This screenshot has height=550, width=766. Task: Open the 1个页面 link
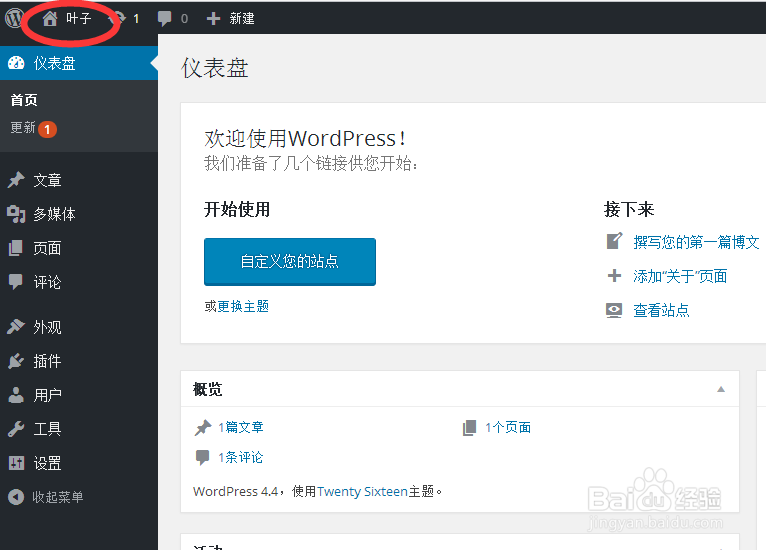pyautogui.click(x=508, y=427)
